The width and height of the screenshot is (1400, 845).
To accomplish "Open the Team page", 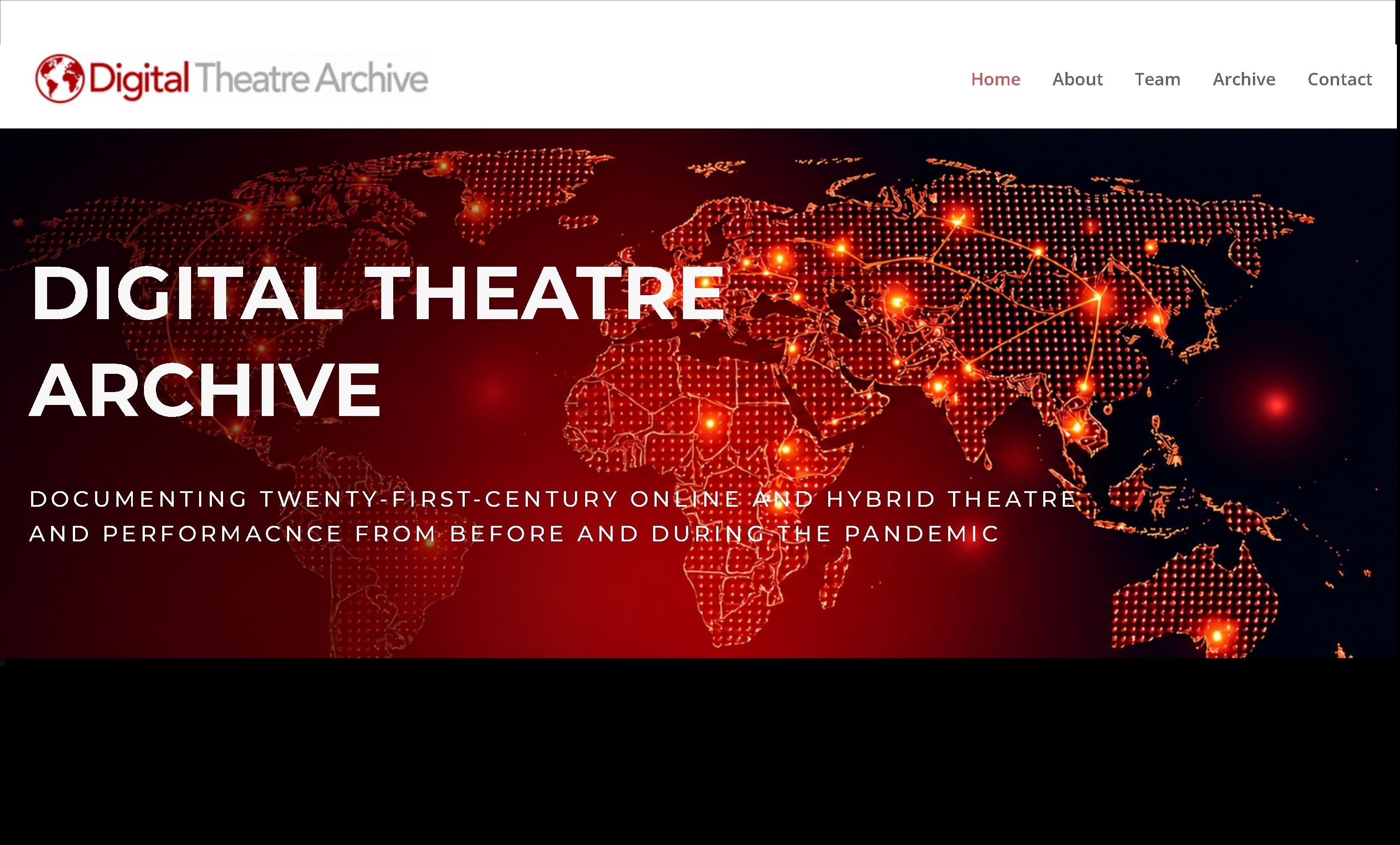I will coord(1157,79).
